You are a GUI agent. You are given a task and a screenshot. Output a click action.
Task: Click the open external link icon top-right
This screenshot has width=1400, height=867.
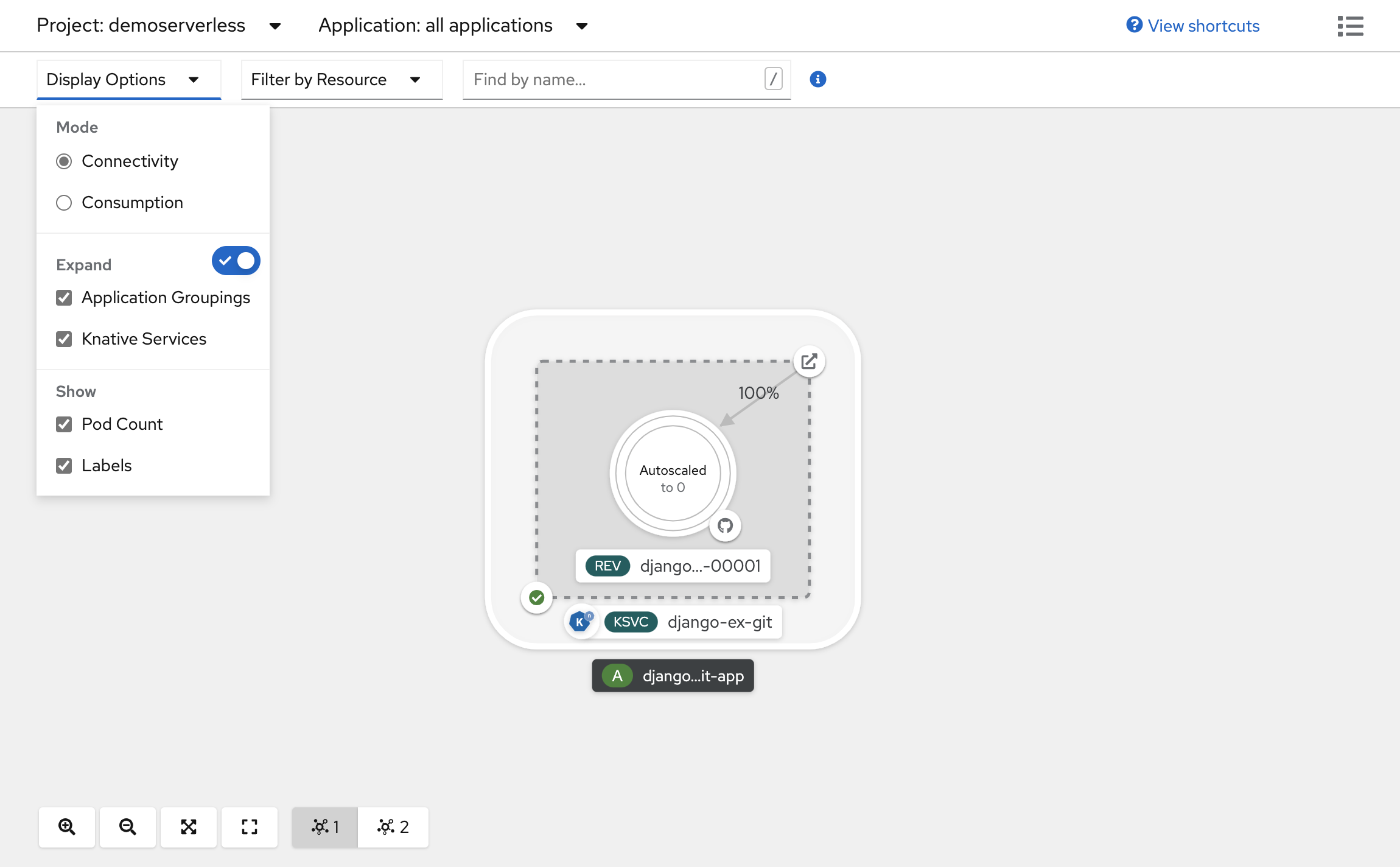click(810, 363)
